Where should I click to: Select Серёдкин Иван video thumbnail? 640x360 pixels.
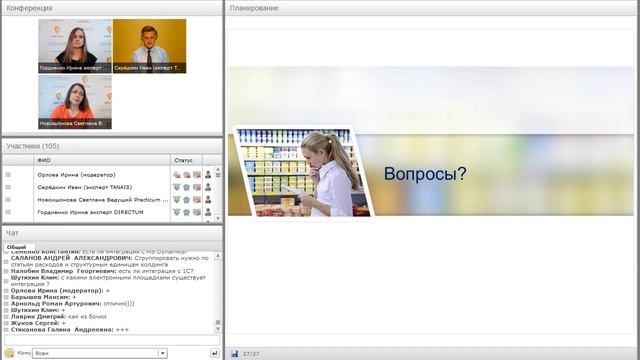coord(149,46)
